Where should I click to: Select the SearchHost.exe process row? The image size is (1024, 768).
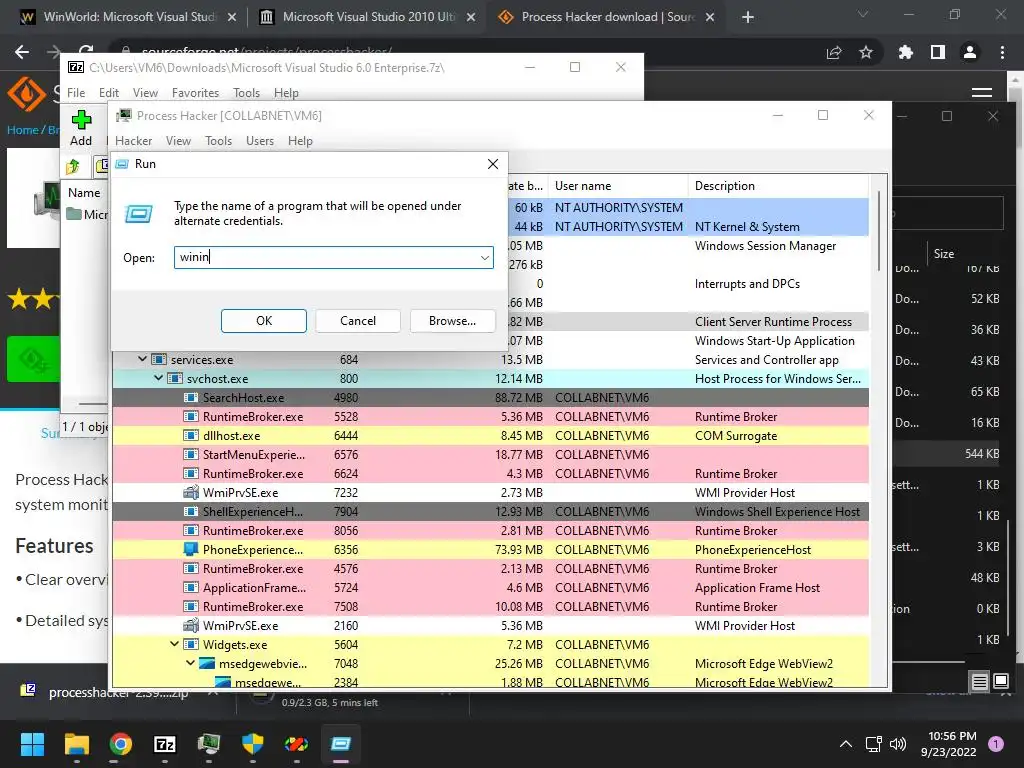coord(490,398)
